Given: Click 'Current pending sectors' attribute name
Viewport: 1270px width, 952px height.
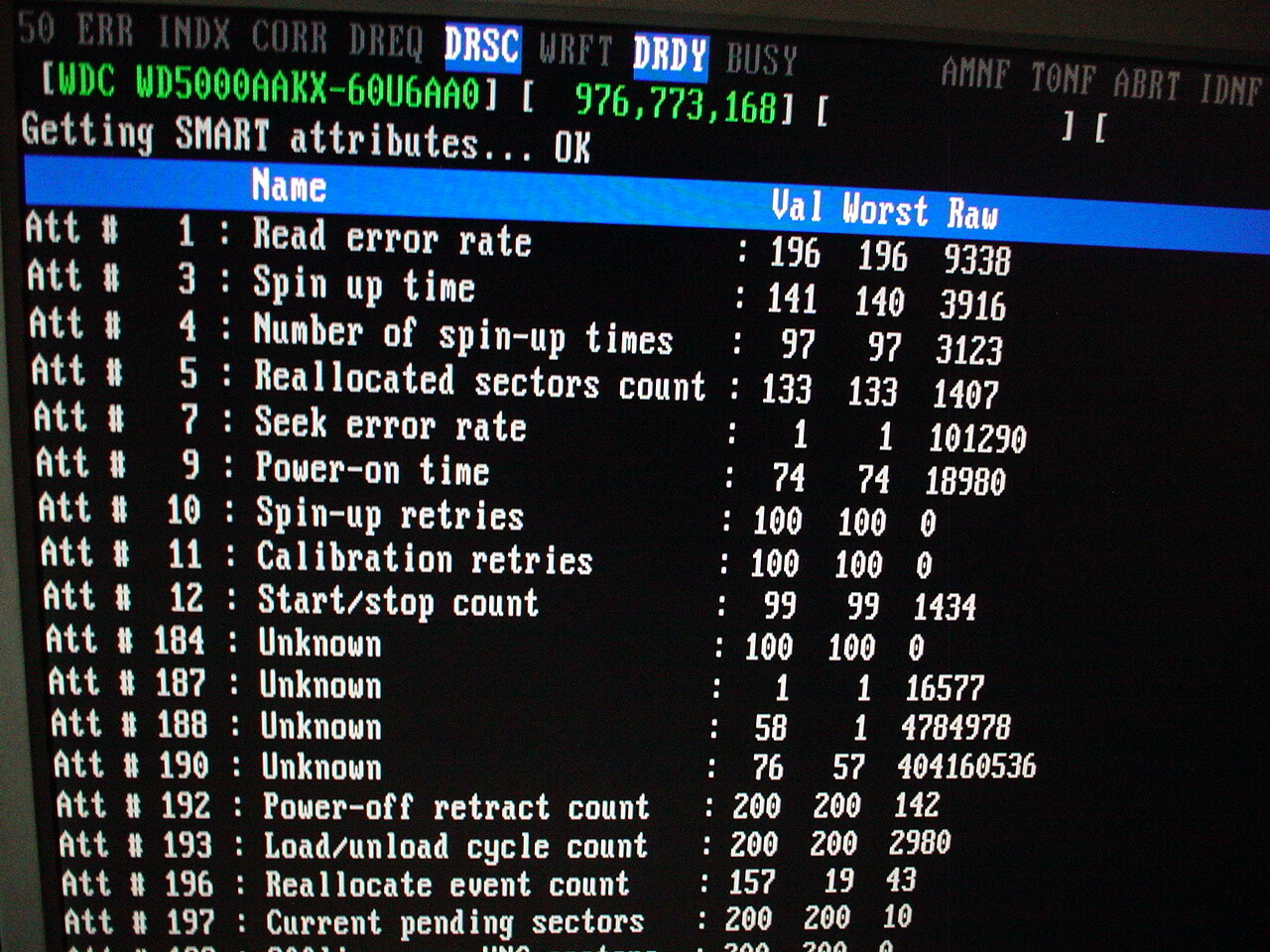Looking at the screenshot, I should 454,922.
